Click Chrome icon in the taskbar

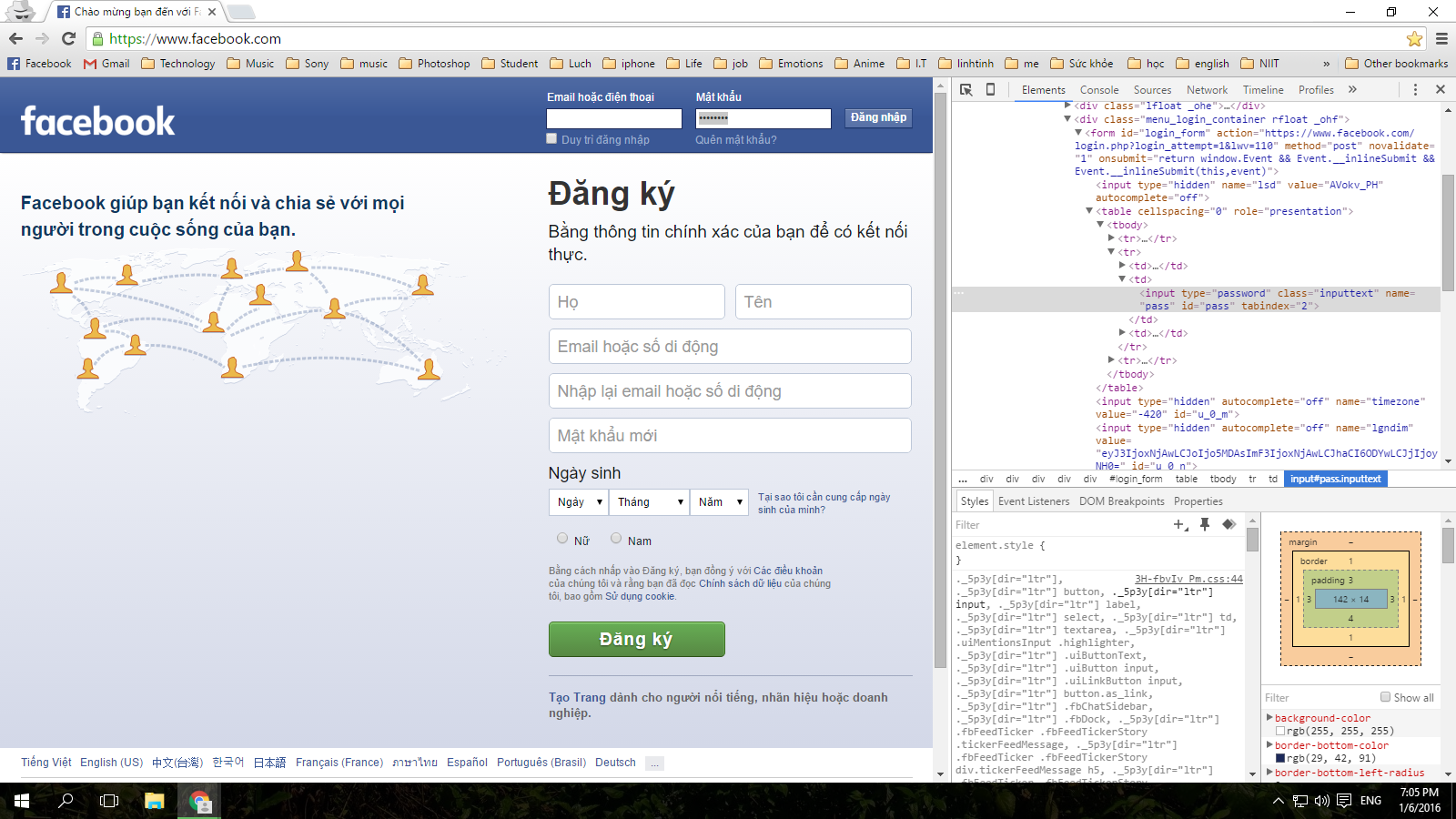click(199, 801)
